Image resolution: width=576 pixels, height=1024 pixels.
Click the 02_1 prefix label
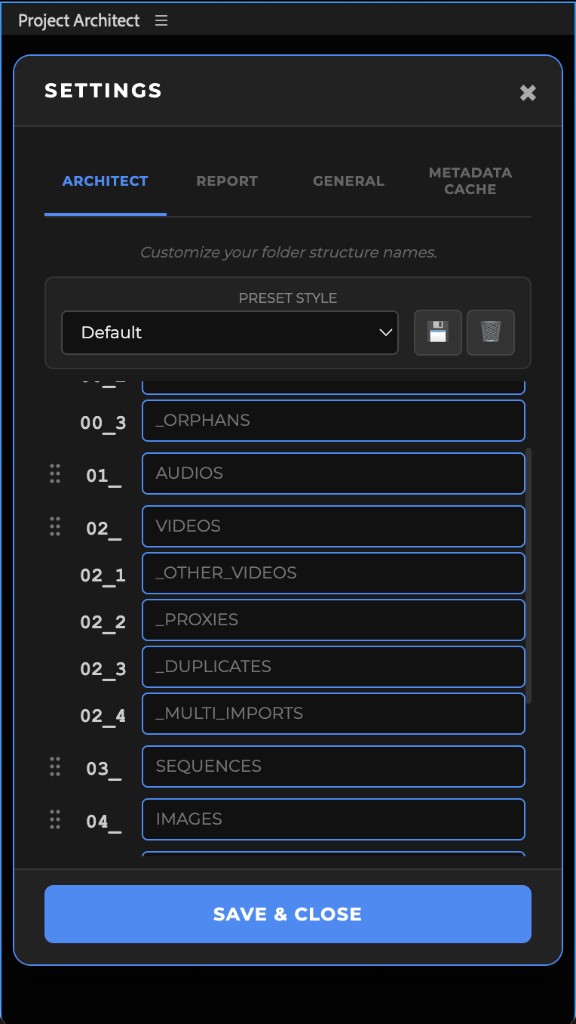103,575
